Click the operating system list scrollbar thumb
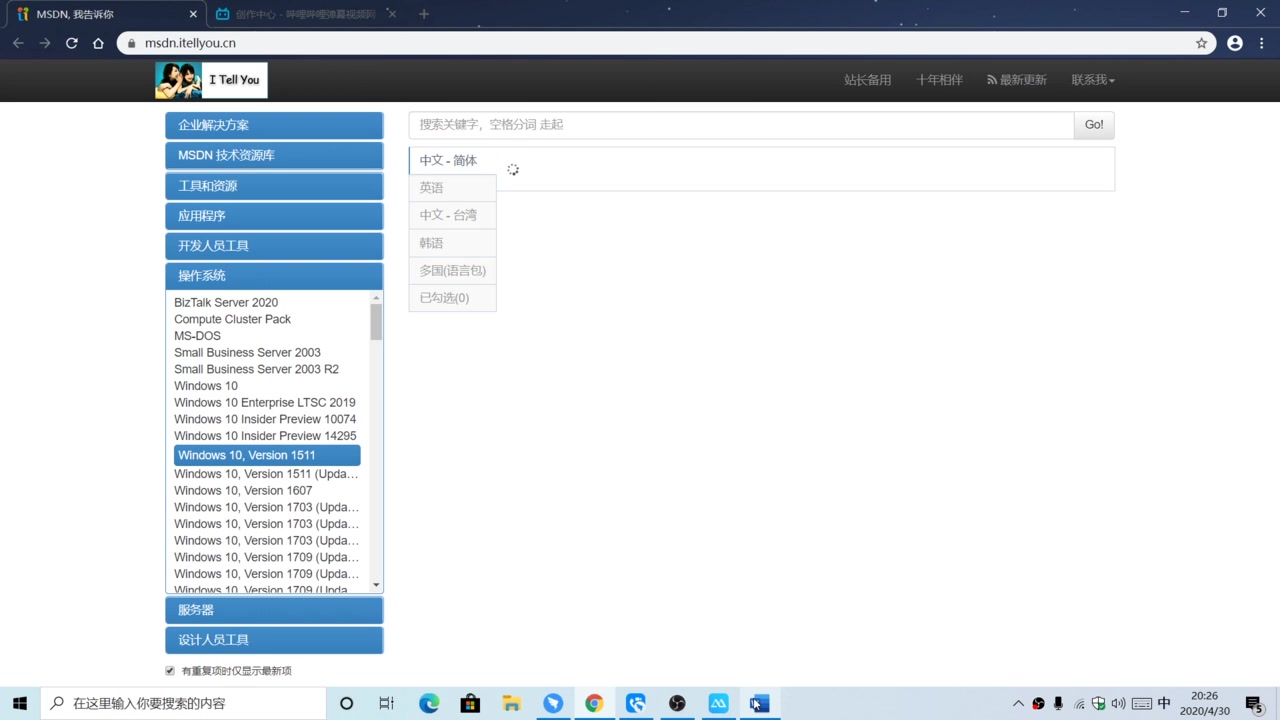Screen dimensions: 1280x720 coord(376,322)
